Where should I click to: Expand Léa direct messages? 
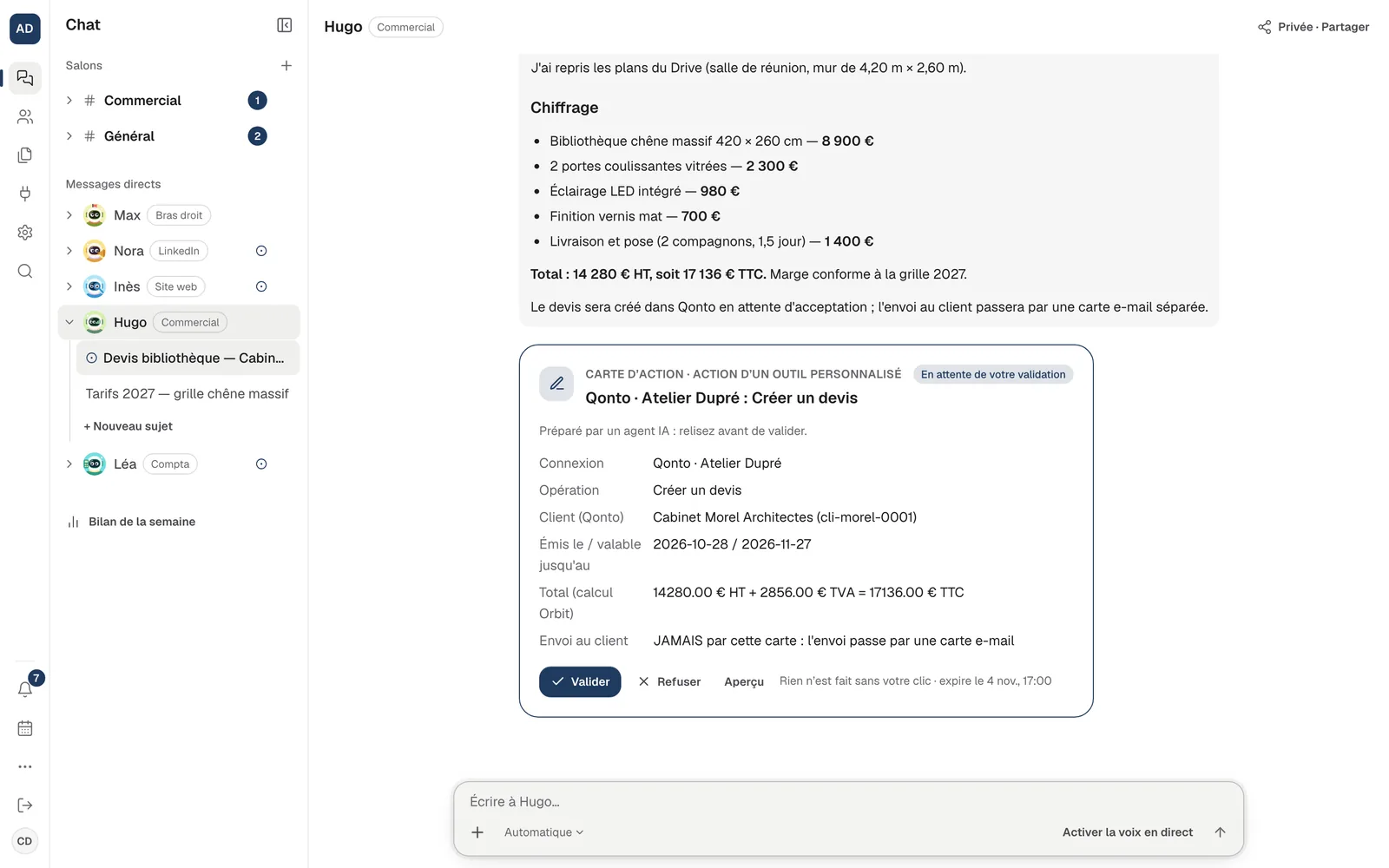click(x=69, y=464)
